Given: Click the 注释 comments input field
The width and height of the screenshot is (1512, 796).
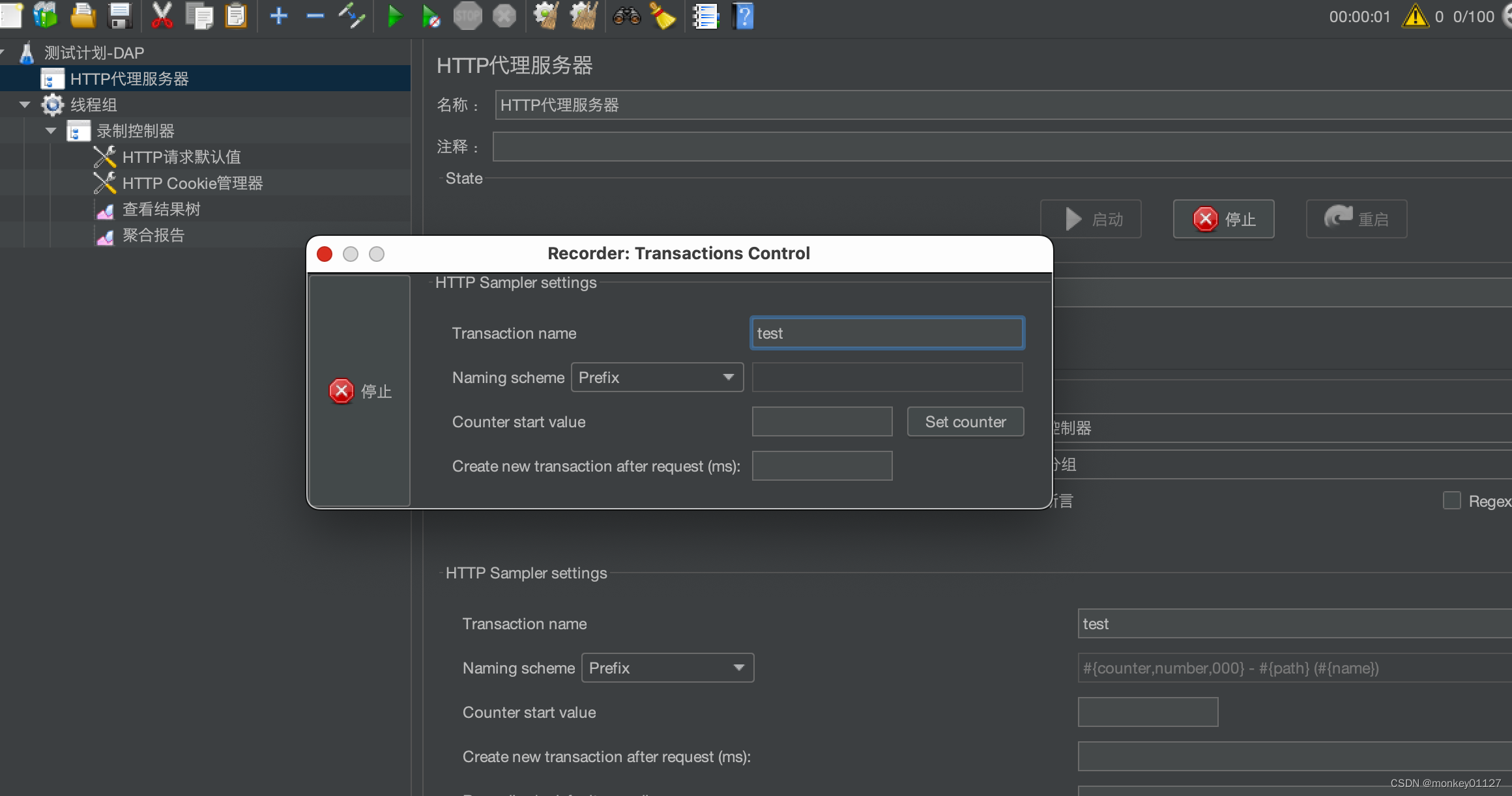Looking at the screenshot, I should pos(1002,147).
